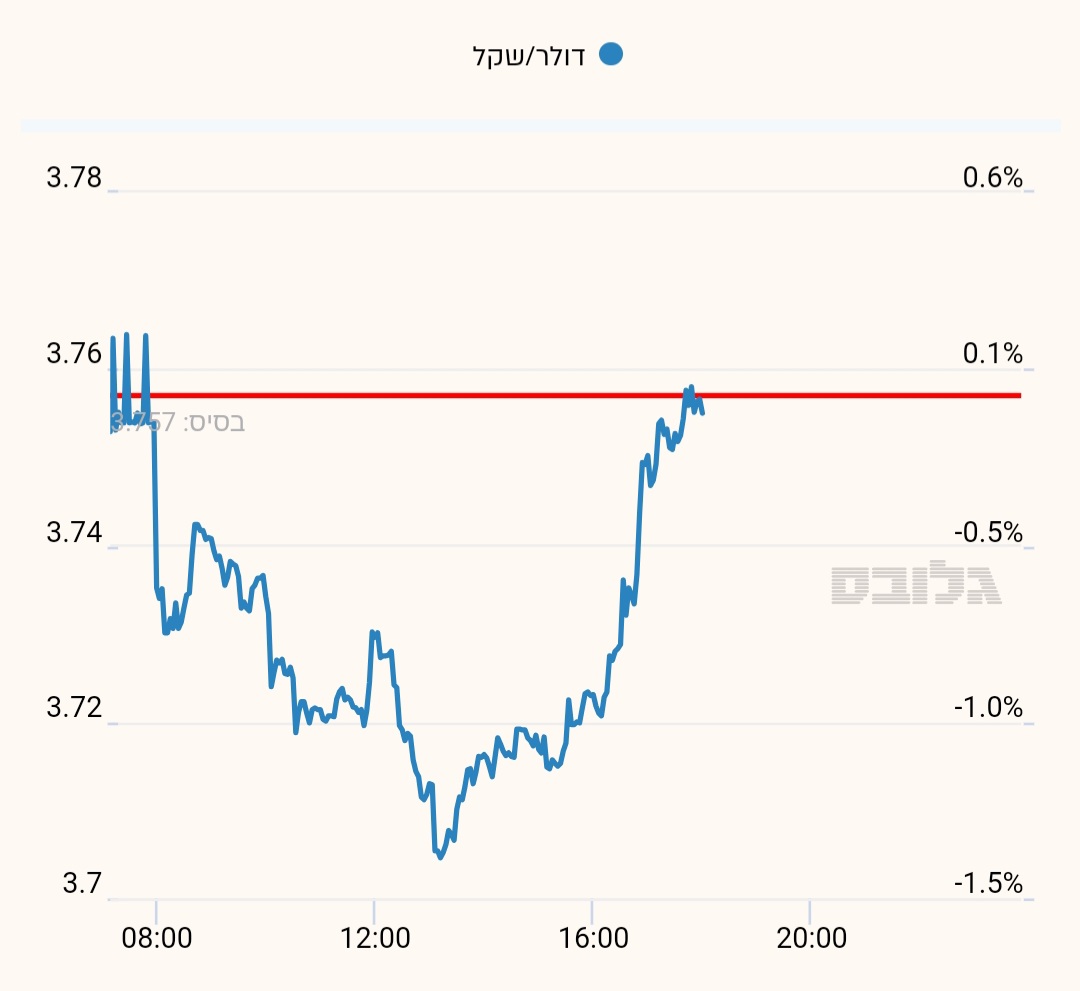Click the -1.0% change axis label
1080x991 pixels.
pos(988,708)
